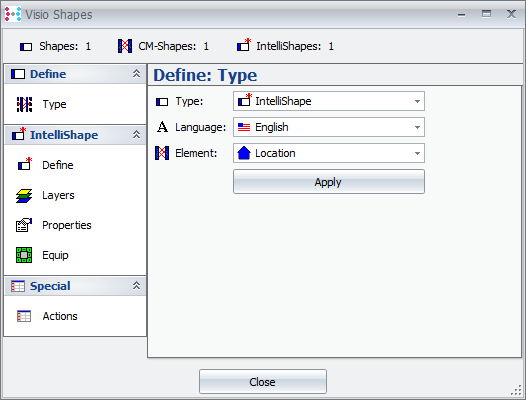526x400 pixels.
Task: Click the IntelliShape section title text
Action: tap(64, 135)
